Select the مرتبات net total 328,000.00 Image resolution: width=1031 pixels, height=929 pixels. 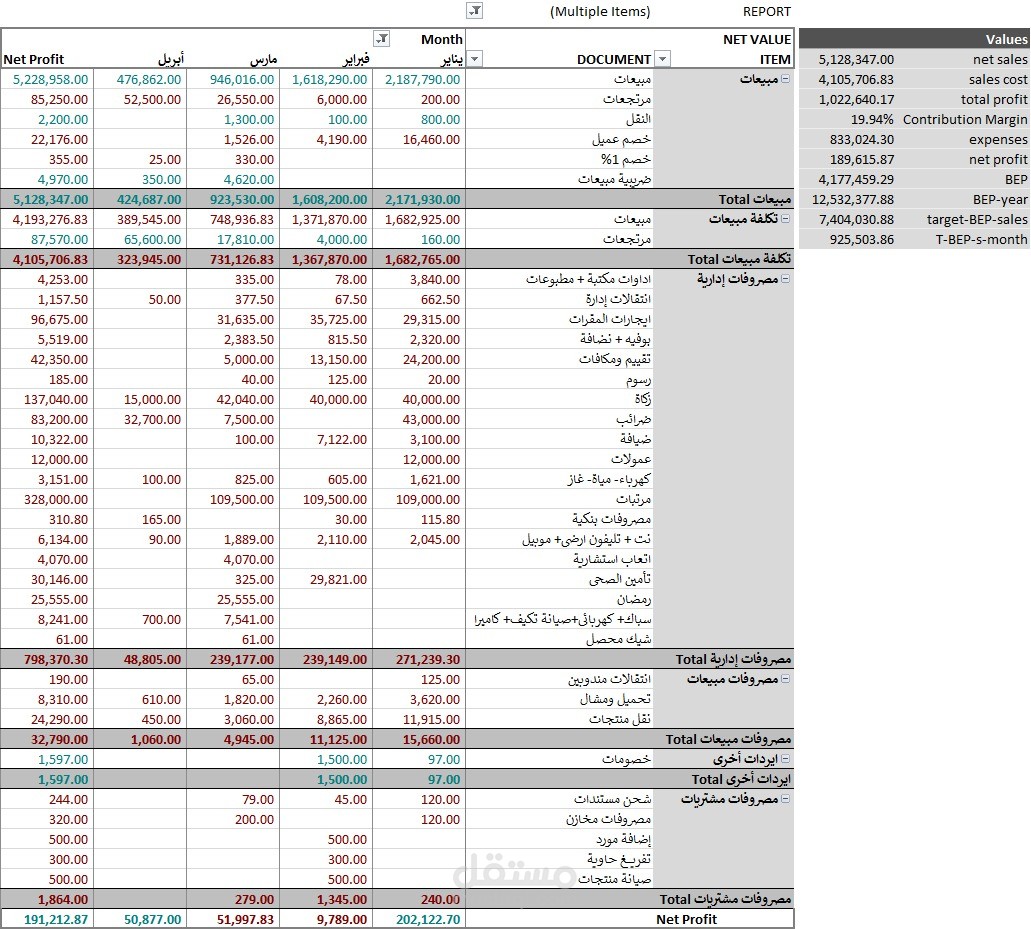pyautogui.click(x=55, y=499)
